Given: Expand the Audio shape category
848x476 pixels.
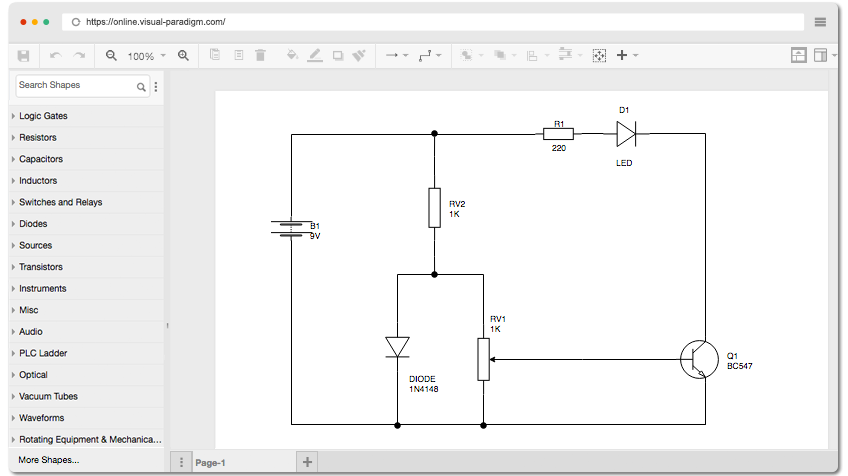Looking at the screenshot, I should (87, 332).
